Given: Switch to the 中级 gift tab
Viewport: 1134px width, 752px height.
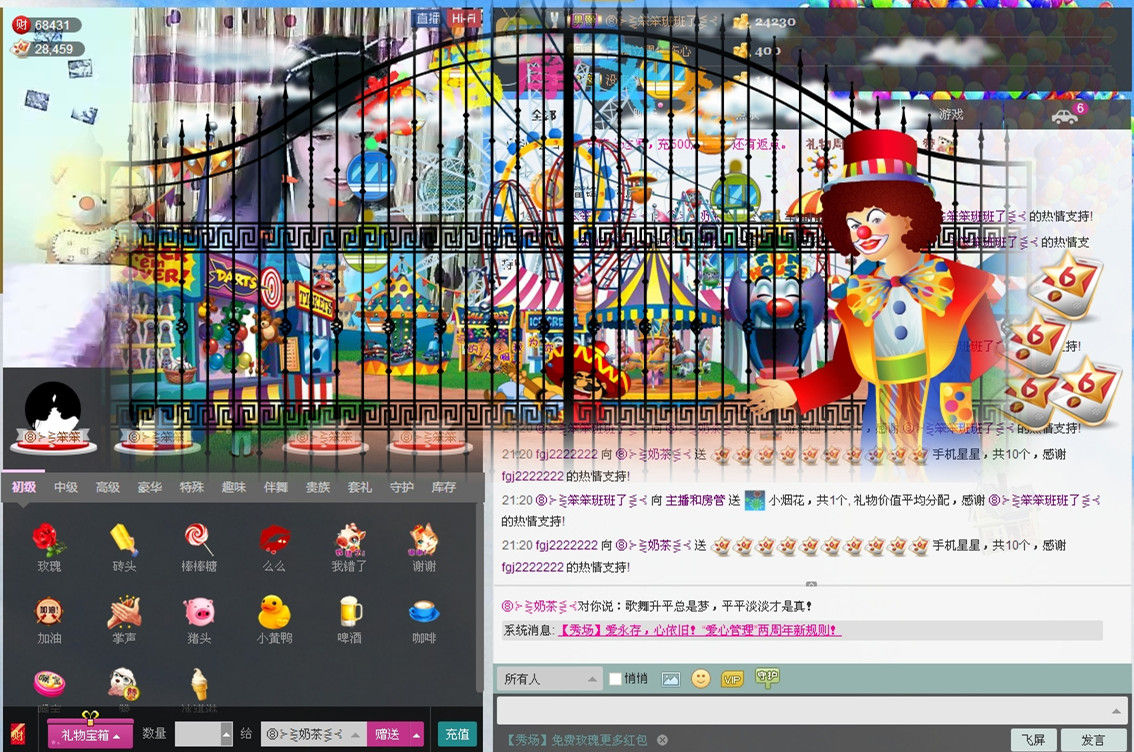Looking at the screenshot, I should tap(66, 487).
